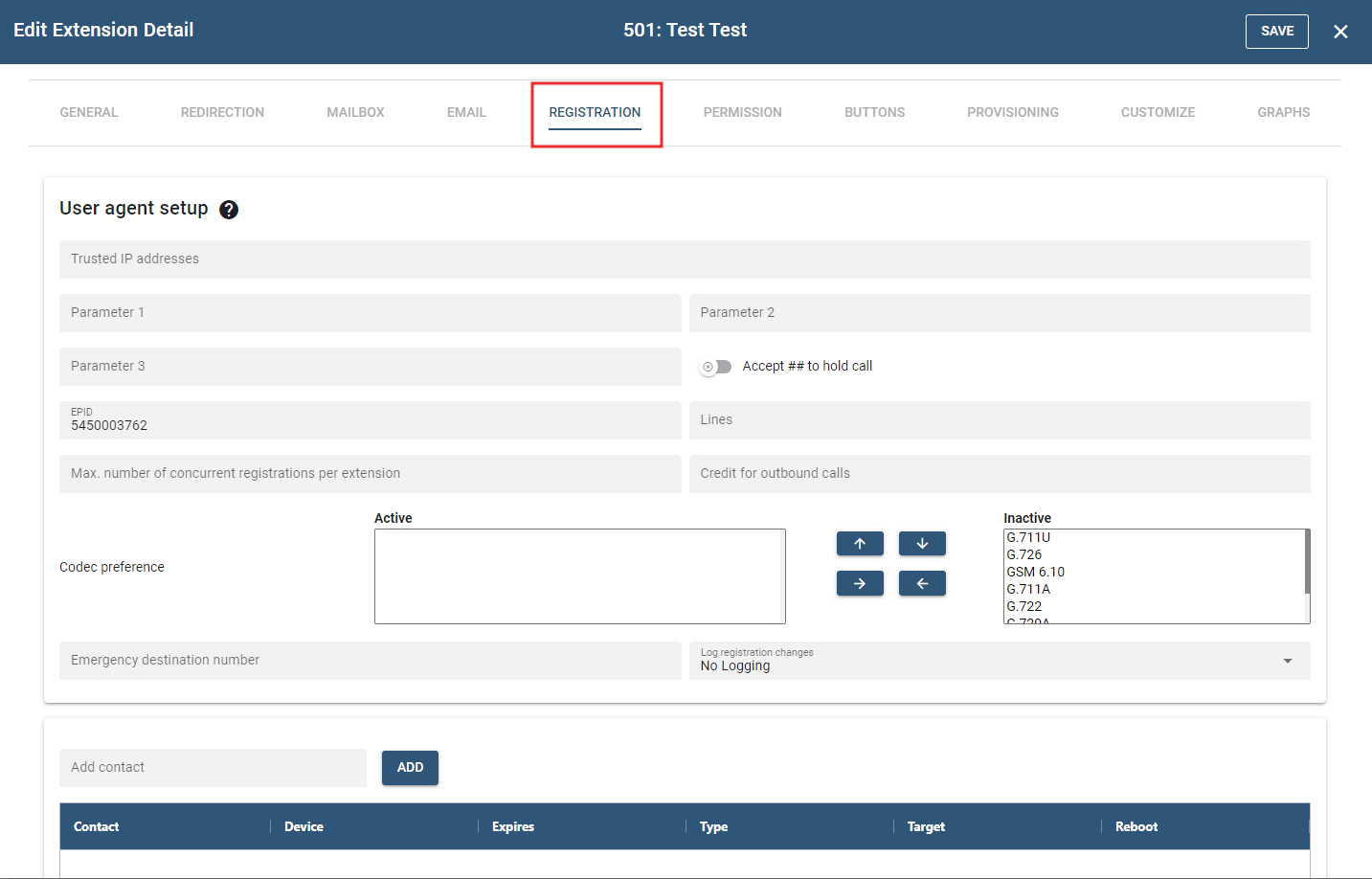Sort by the Expires column header
Screen dimensions: 1372x879
pos(513,826)
